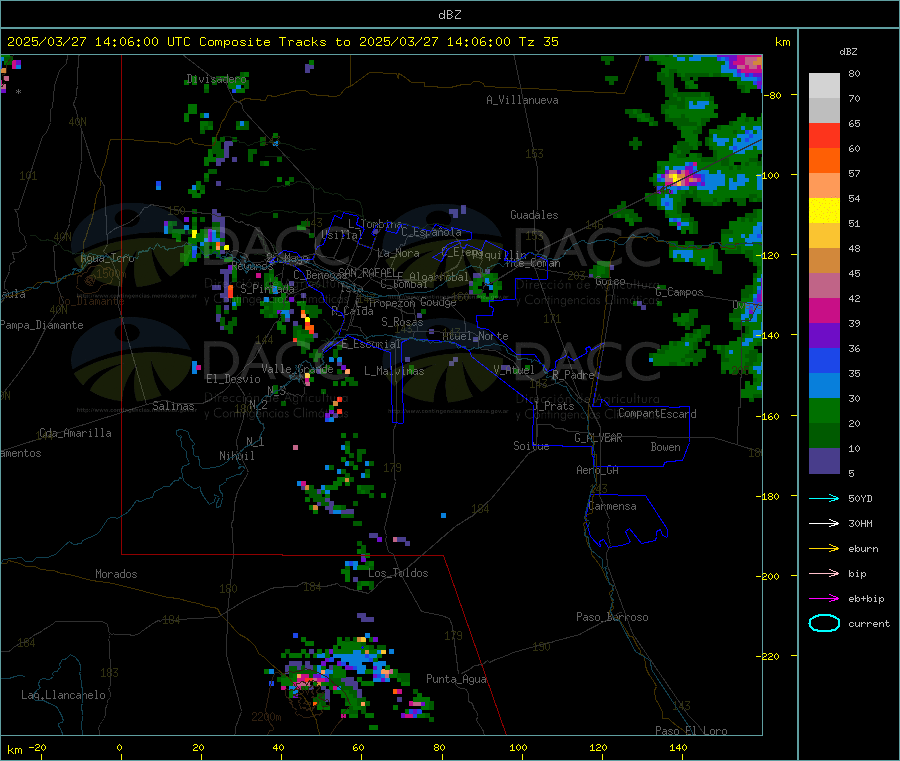This screenshot has height=761, width=900.
Task: Click the 30HM white arrow legend icon
Action: [x=824, y=523]
